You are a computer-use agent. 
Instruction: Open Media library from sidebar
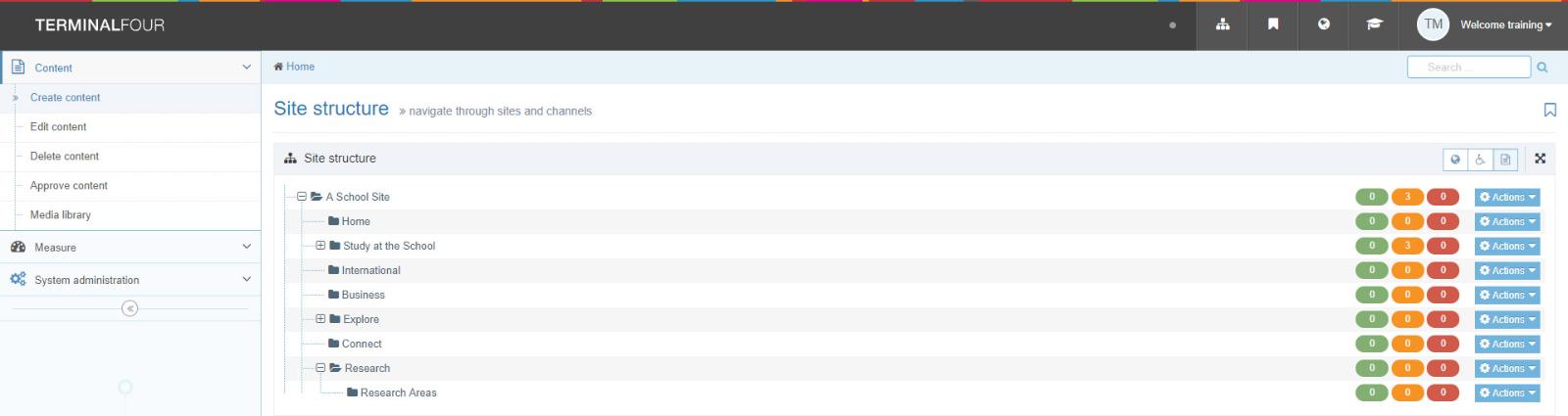pos(60,215)
